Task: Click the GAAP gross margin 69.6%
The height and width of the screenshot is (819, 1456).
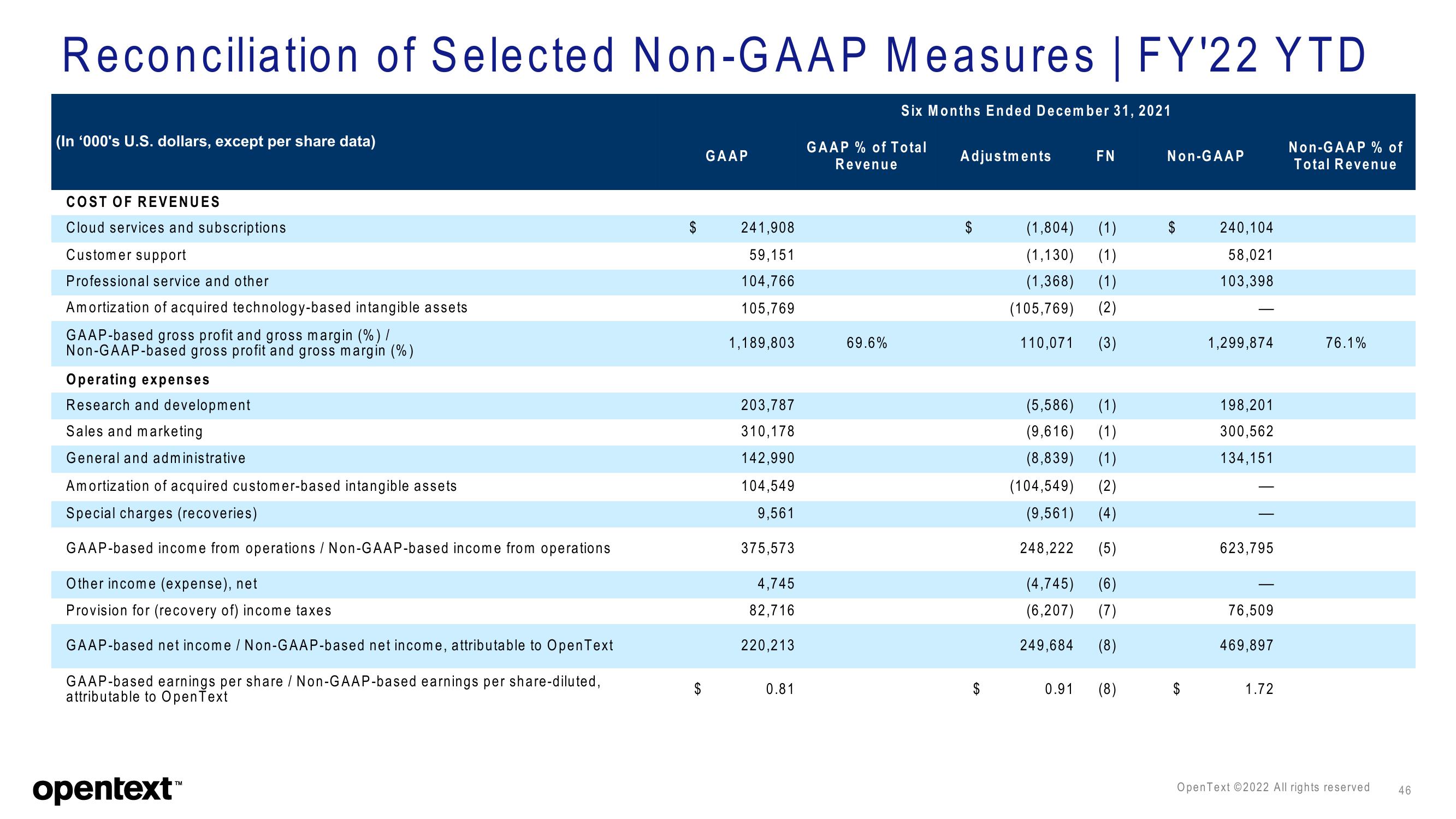Action: pos(867,343)
